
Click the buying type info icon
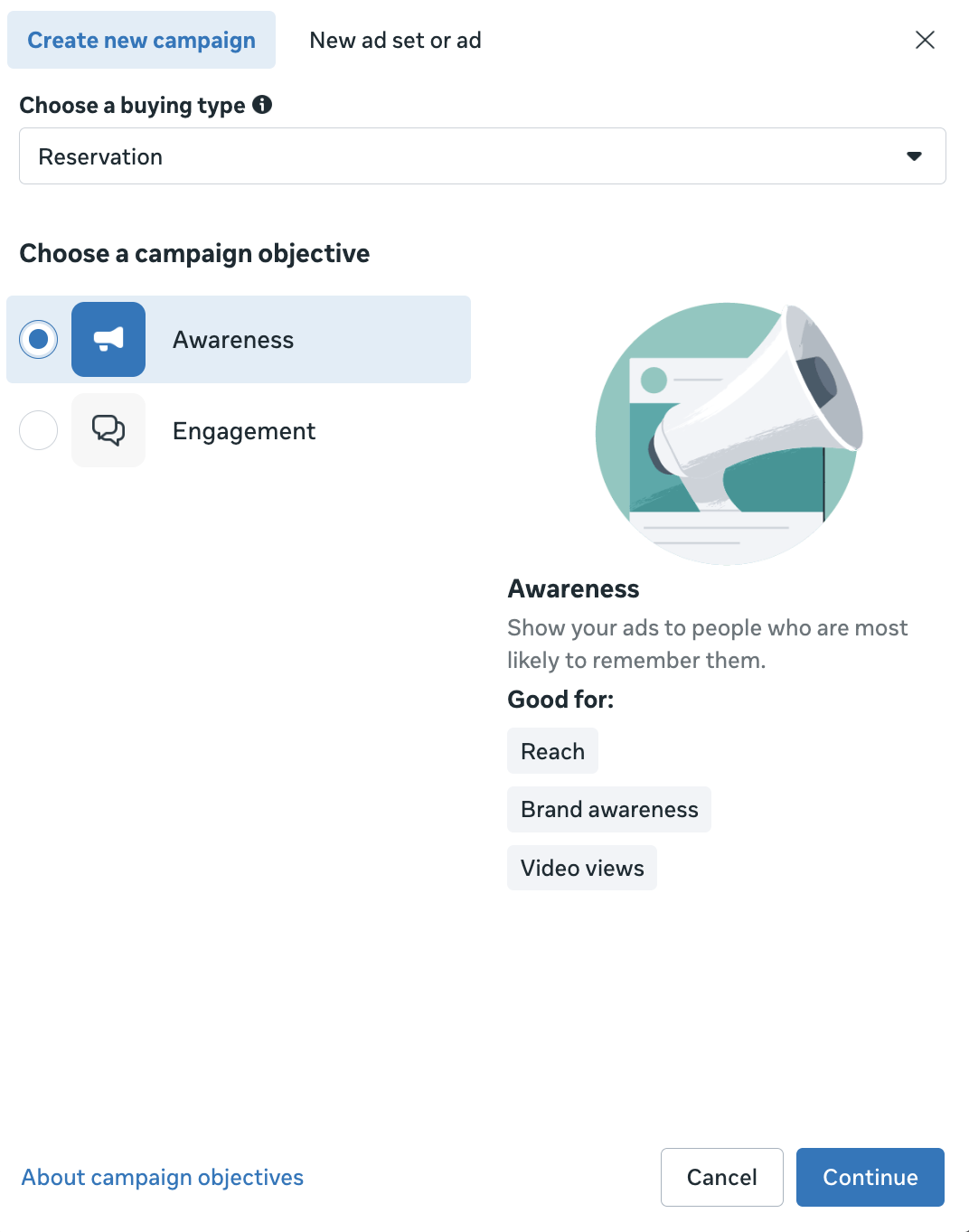coord(262,105)
